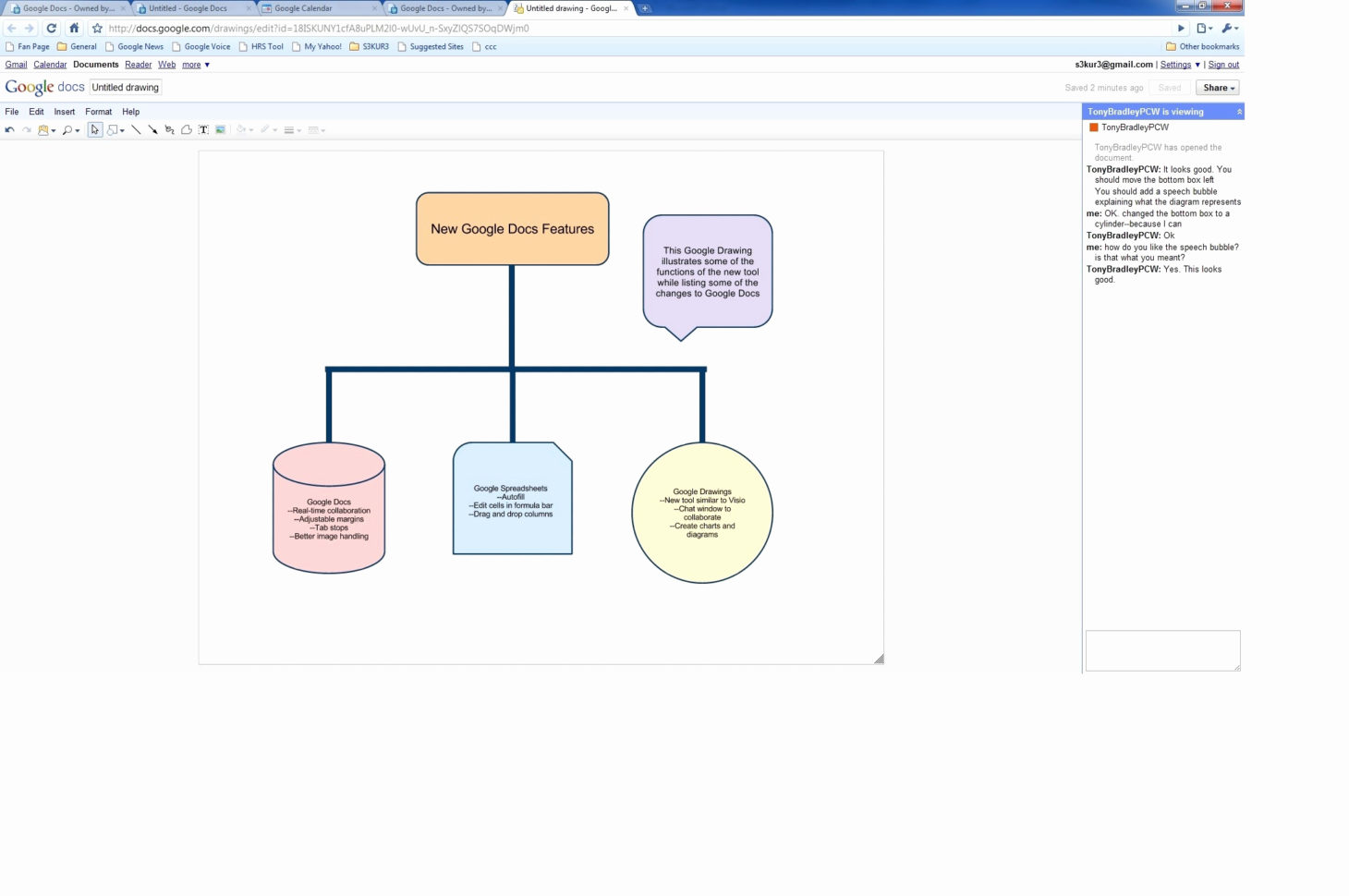Screen dimensions: 1349x896
Task: Select the yellow Google Drawings circle
Action: (702, 513)
